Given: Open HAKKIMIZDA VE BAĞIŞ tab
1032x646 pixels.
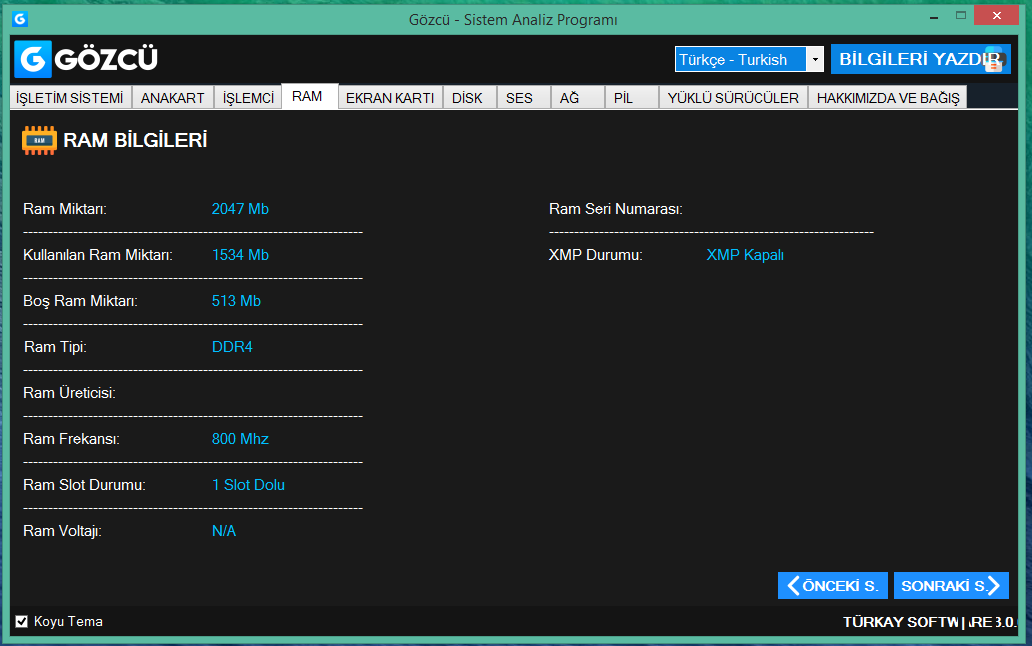Looking at the screenshot, I should (x=888, y=98).
